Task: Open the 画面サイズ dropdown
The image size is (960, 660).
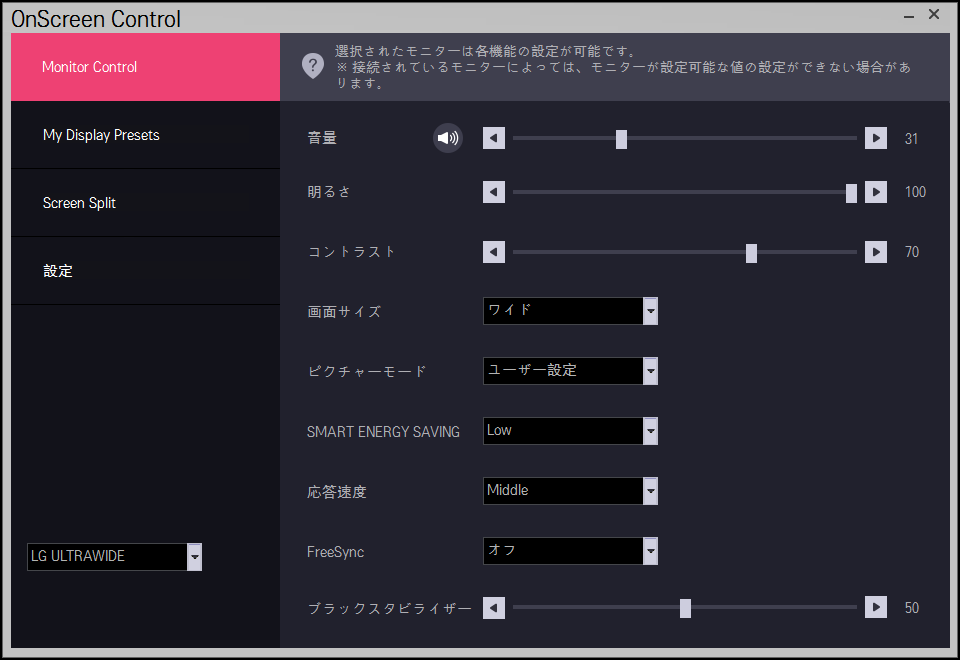Action: click(650, 311)
